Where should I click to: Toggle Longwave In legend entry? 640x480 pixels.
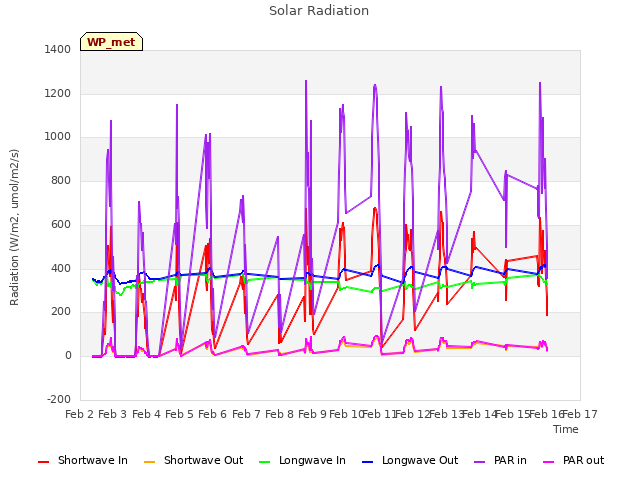point(302,461)
